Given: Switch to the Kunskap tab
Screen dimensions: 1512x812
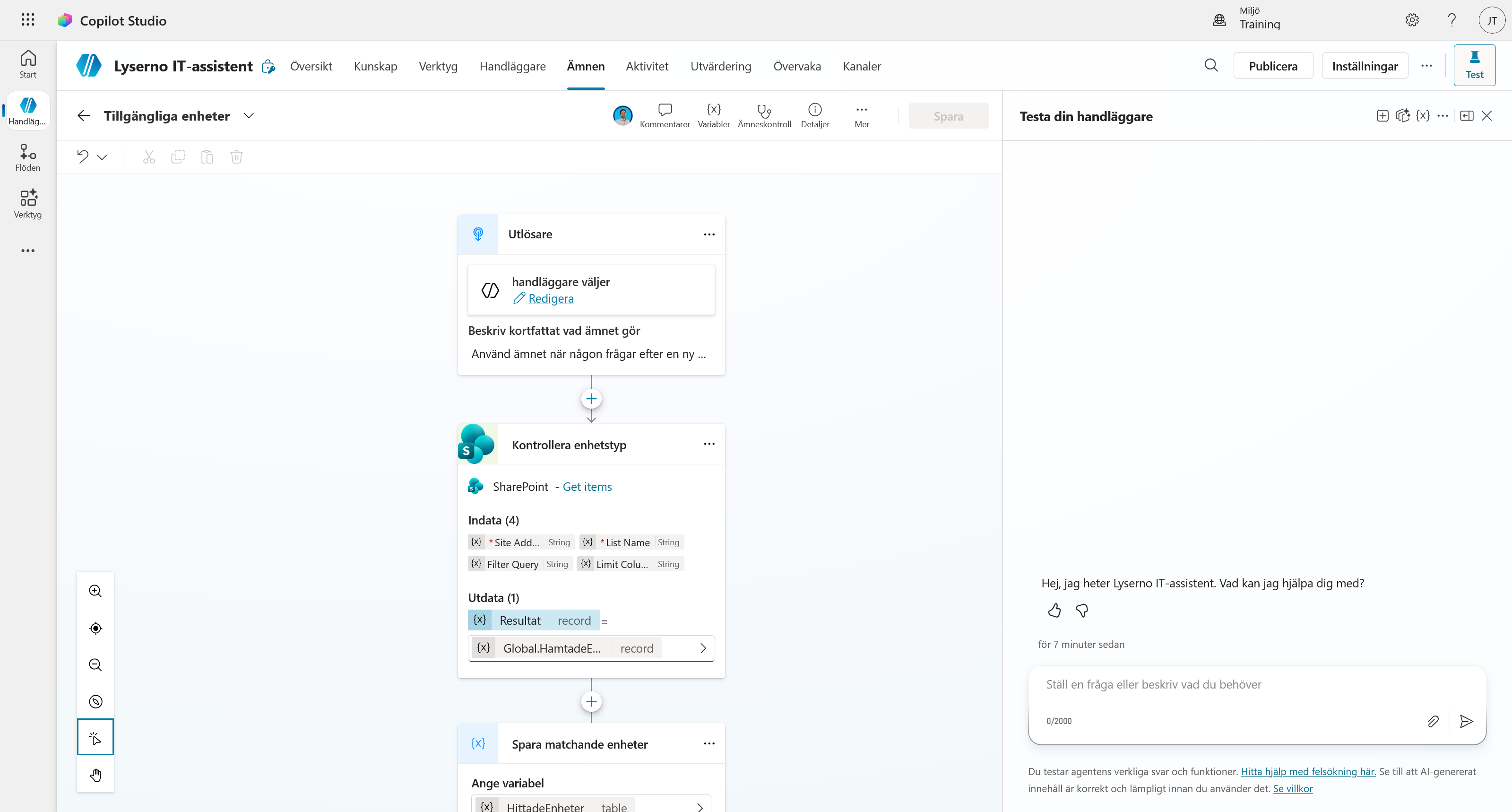Looking at the screenshot, I should click(x=375, y=66).
